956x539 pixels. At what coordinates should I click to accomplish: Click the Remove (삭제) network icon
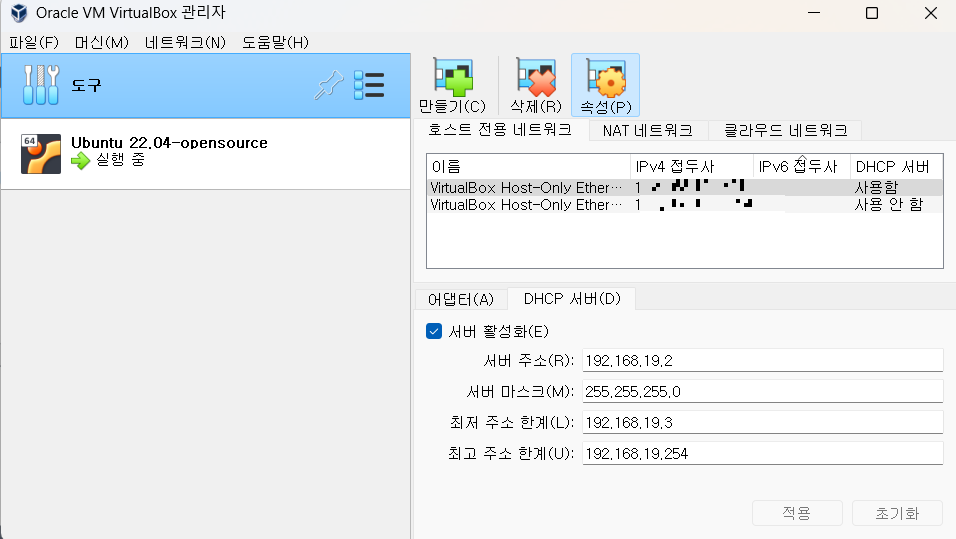click(x=536, y=77)
